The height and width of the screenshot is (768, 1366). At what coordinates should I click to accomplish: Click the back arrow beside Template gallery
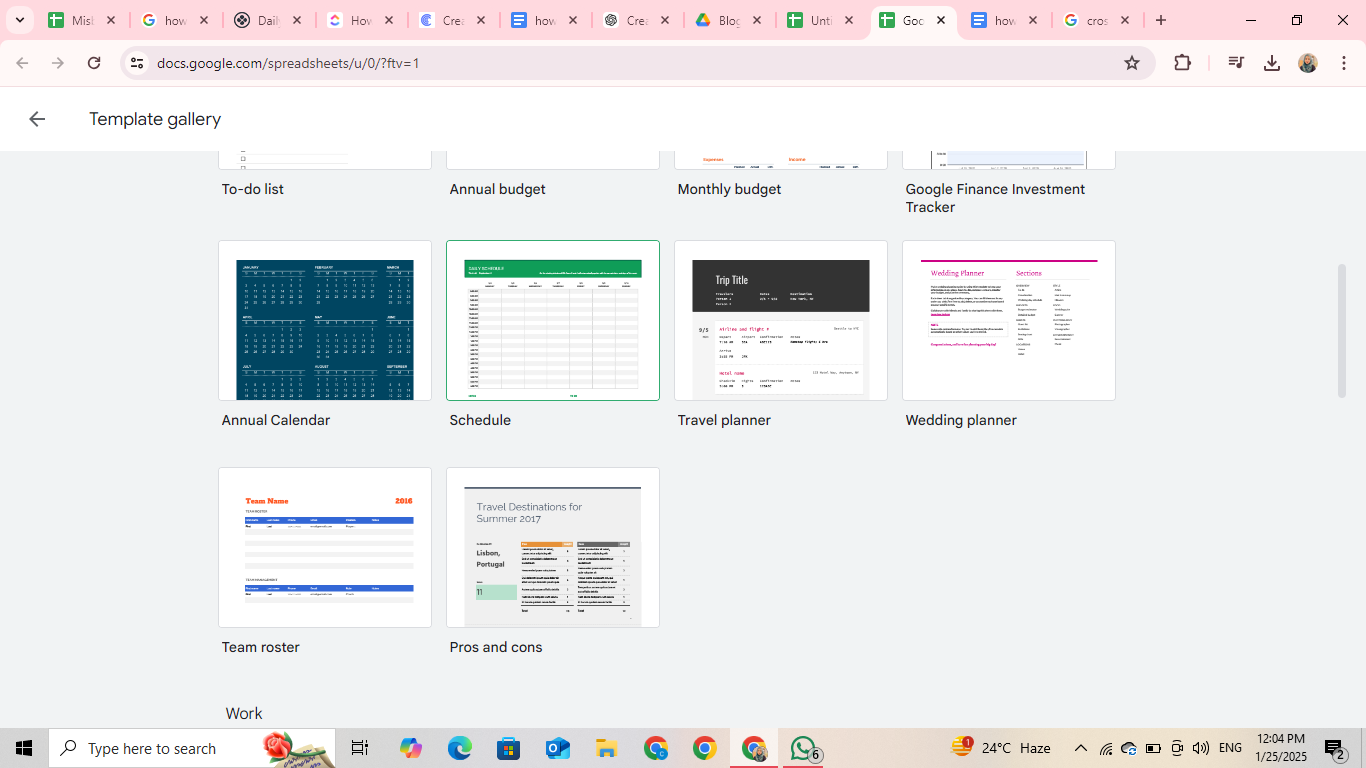coord(37,119)
